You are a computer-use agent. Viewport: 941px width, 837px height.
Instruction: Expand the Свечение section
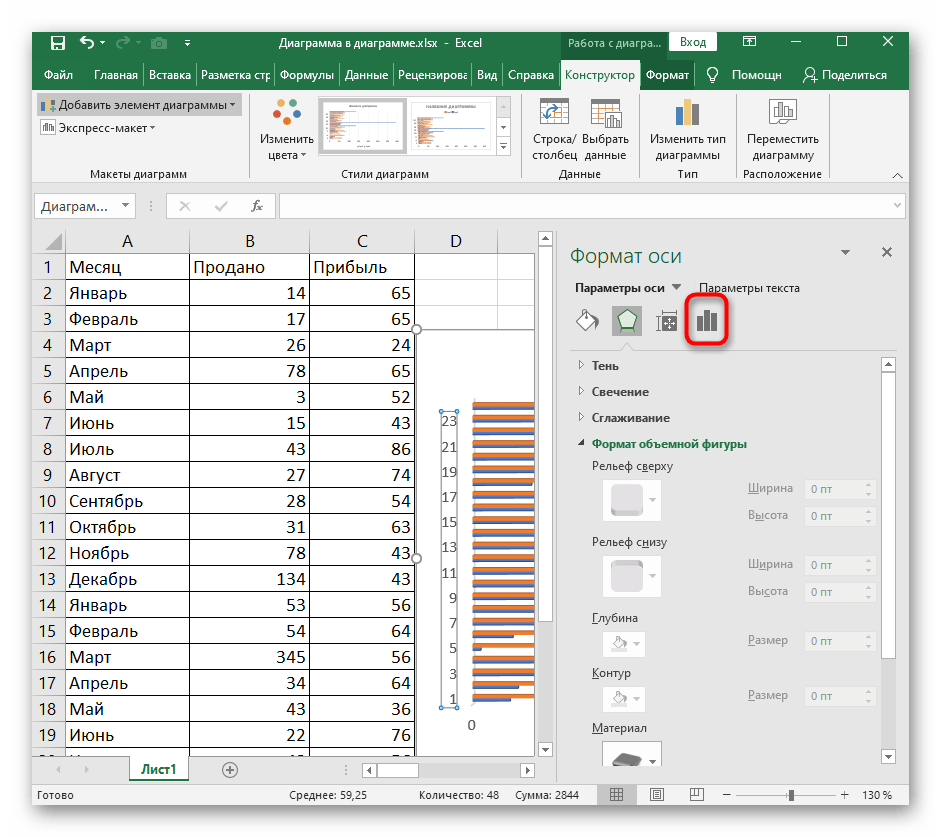coord(581,391)
